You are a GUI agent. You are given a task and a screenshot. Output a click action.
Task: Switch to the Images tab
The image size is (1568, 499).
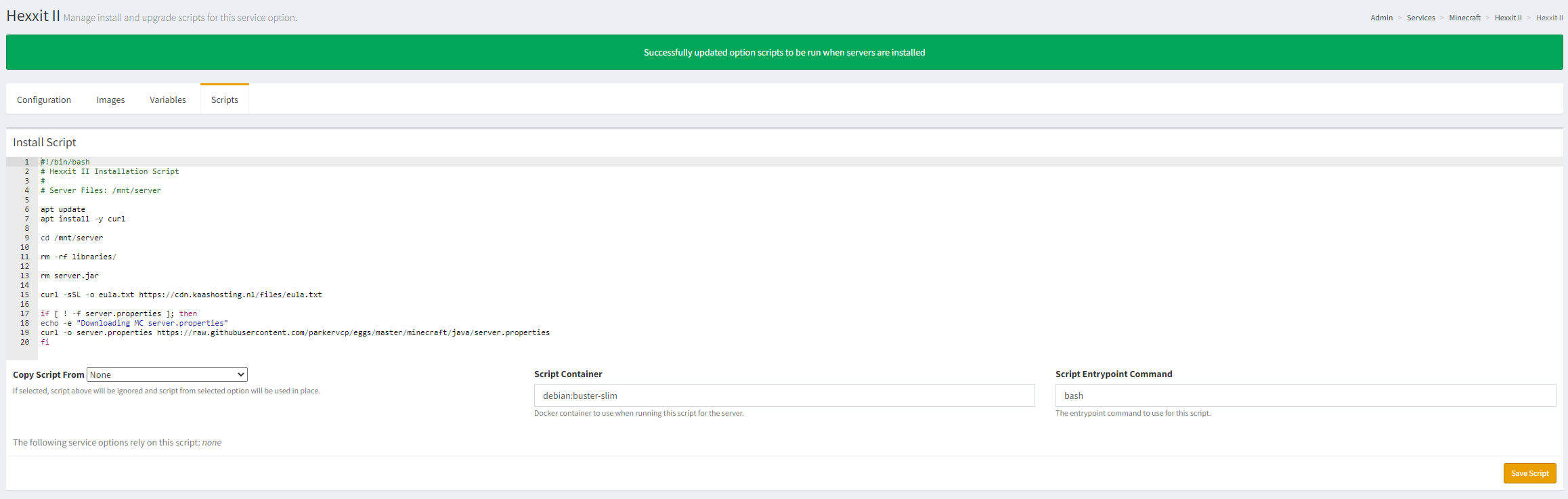point(110,100)
